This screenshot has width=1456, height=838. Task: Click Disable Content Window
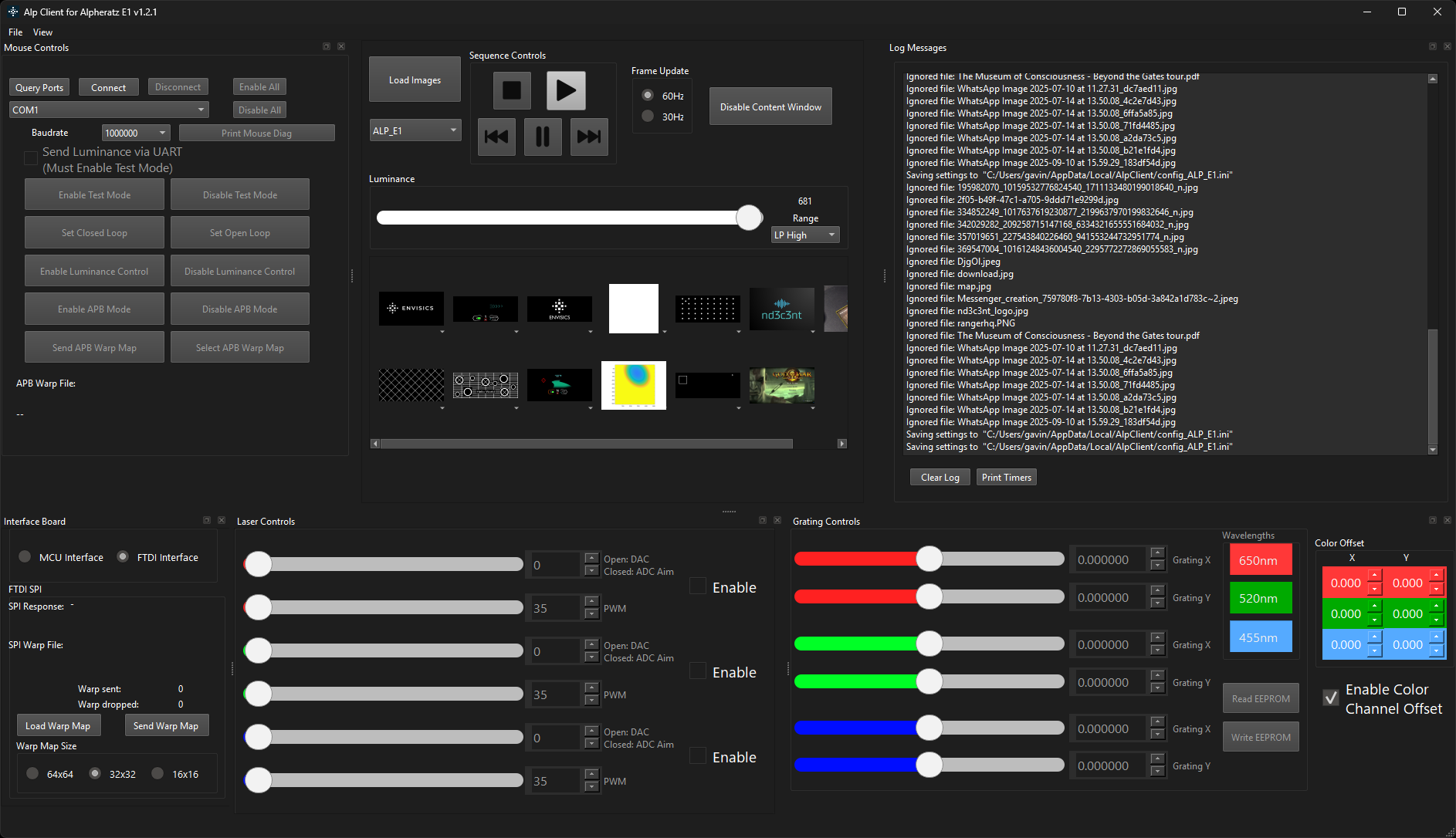(770, 106)
